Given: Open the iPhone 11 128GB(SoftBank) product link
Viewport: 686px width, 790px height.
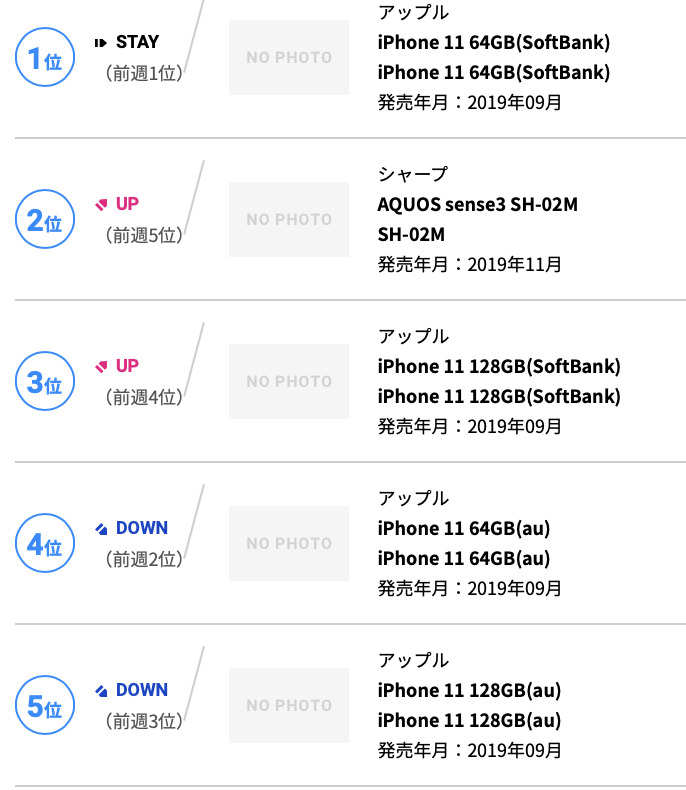Looking at the screenshot, I should (x=499, y=366).
